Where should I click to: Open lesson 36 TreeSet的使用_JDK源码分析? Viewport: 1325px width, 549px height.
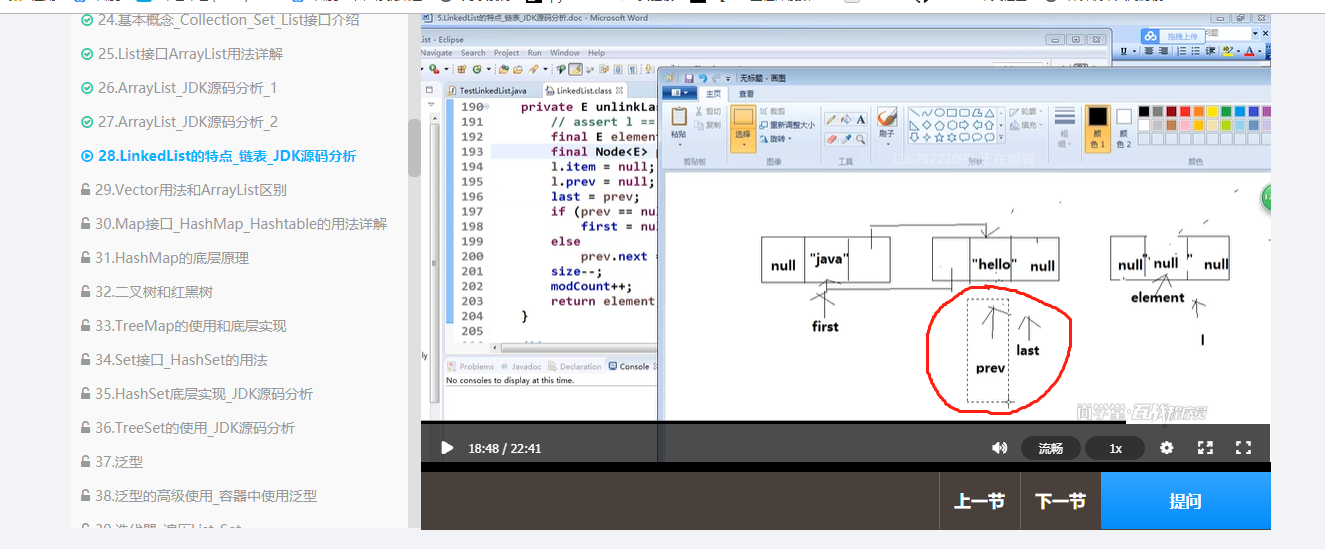point(188,428)
